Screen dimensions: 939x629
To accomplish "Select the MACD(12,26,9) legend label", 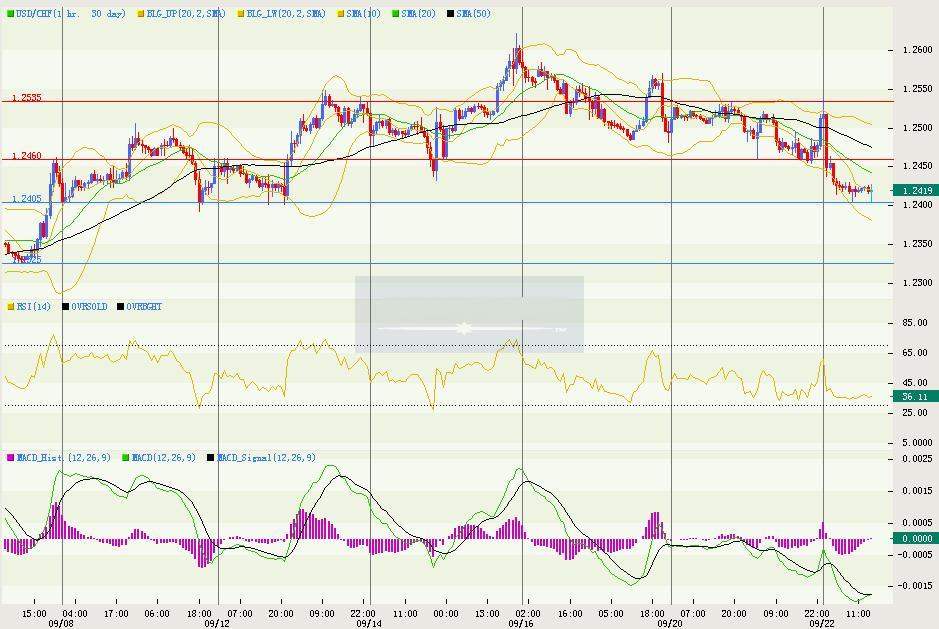I will pyautogui.click(x=163, y=458).
